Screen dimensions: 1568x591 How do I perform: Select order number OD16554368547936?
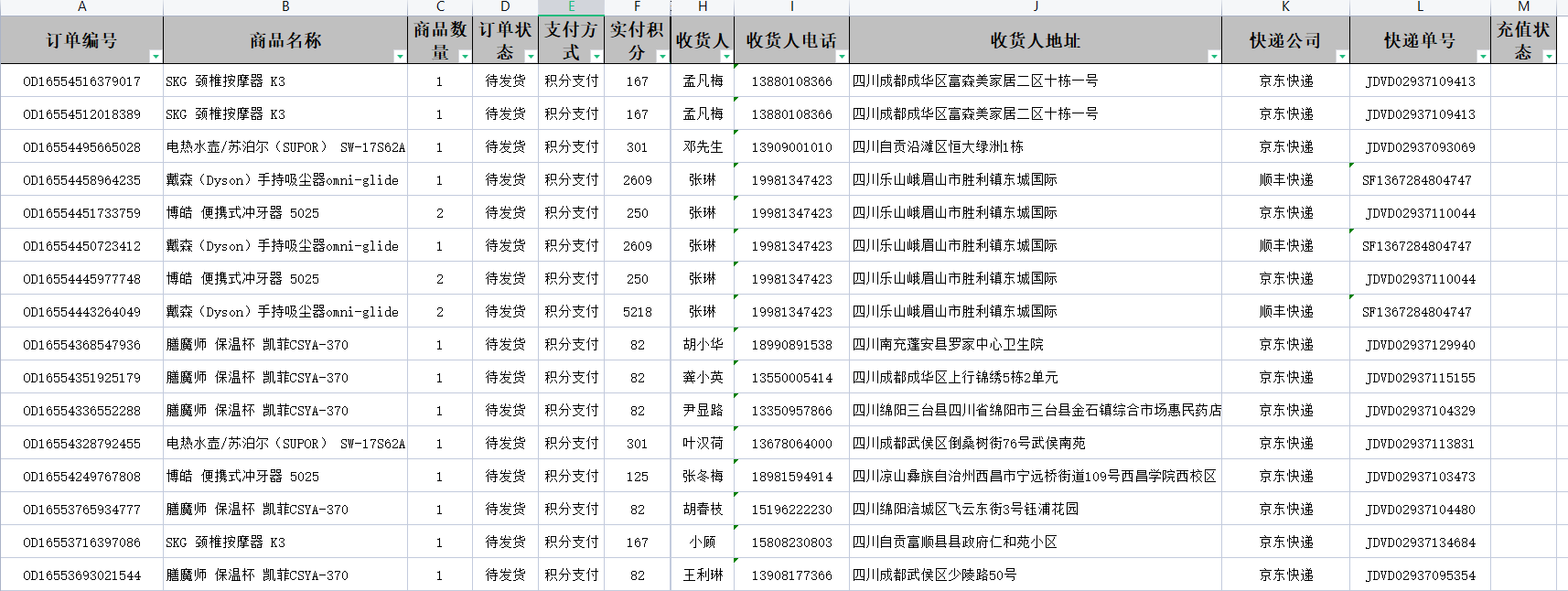pos(82,345)
